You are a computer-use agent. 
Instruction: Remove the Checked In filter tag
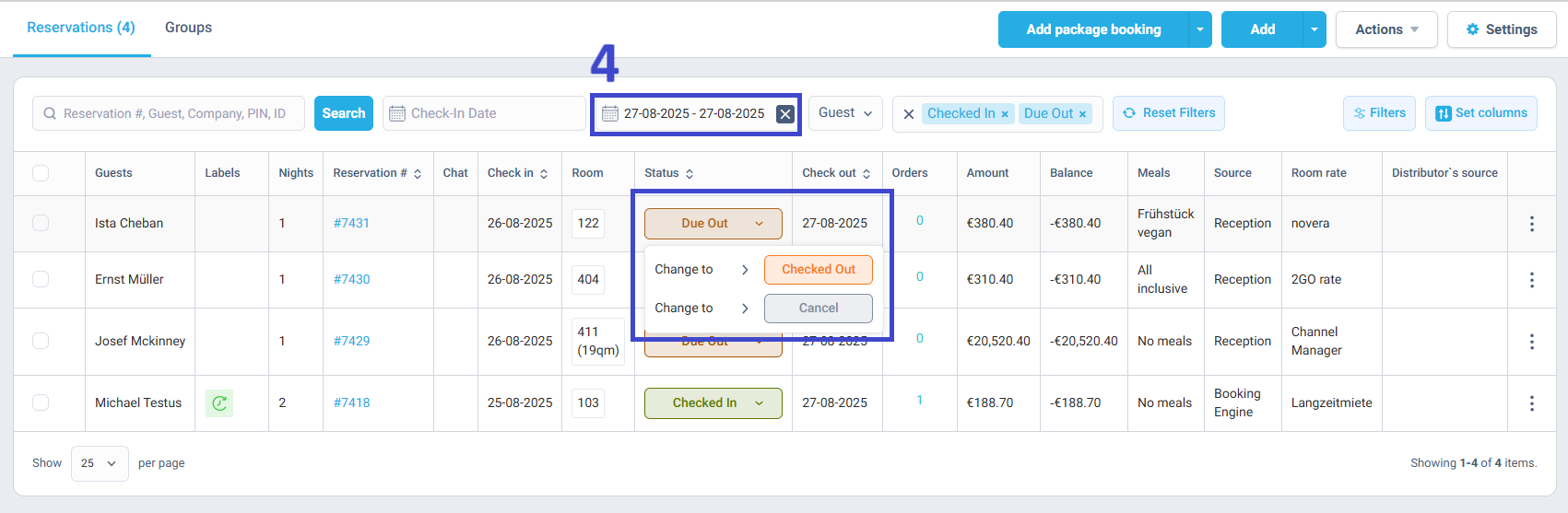pyautogui.click(x=1005, y=114)
